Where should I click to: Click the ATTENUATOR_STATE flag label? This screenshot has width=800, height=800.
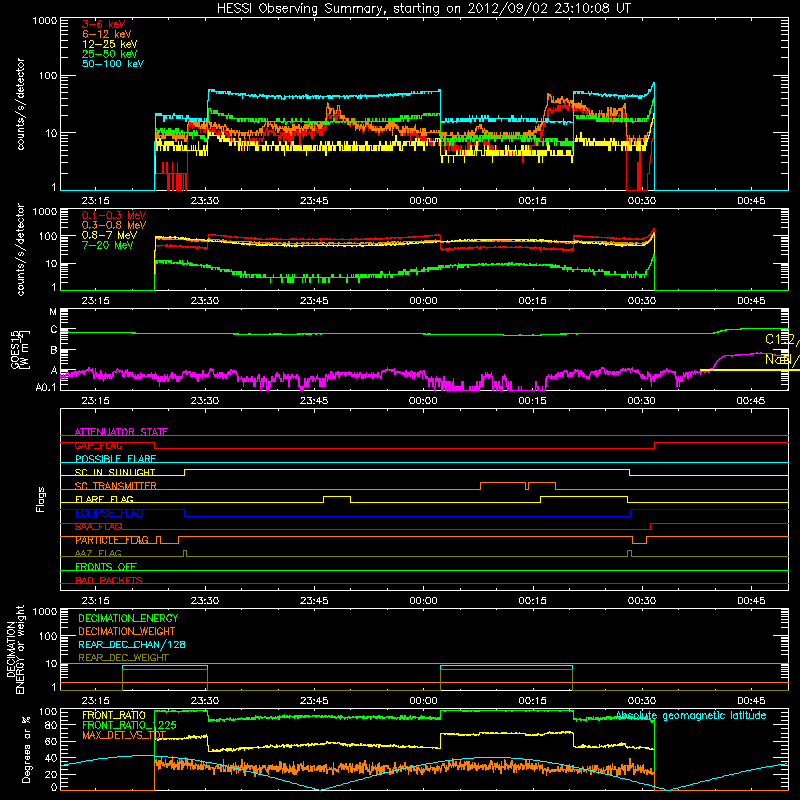121,432
